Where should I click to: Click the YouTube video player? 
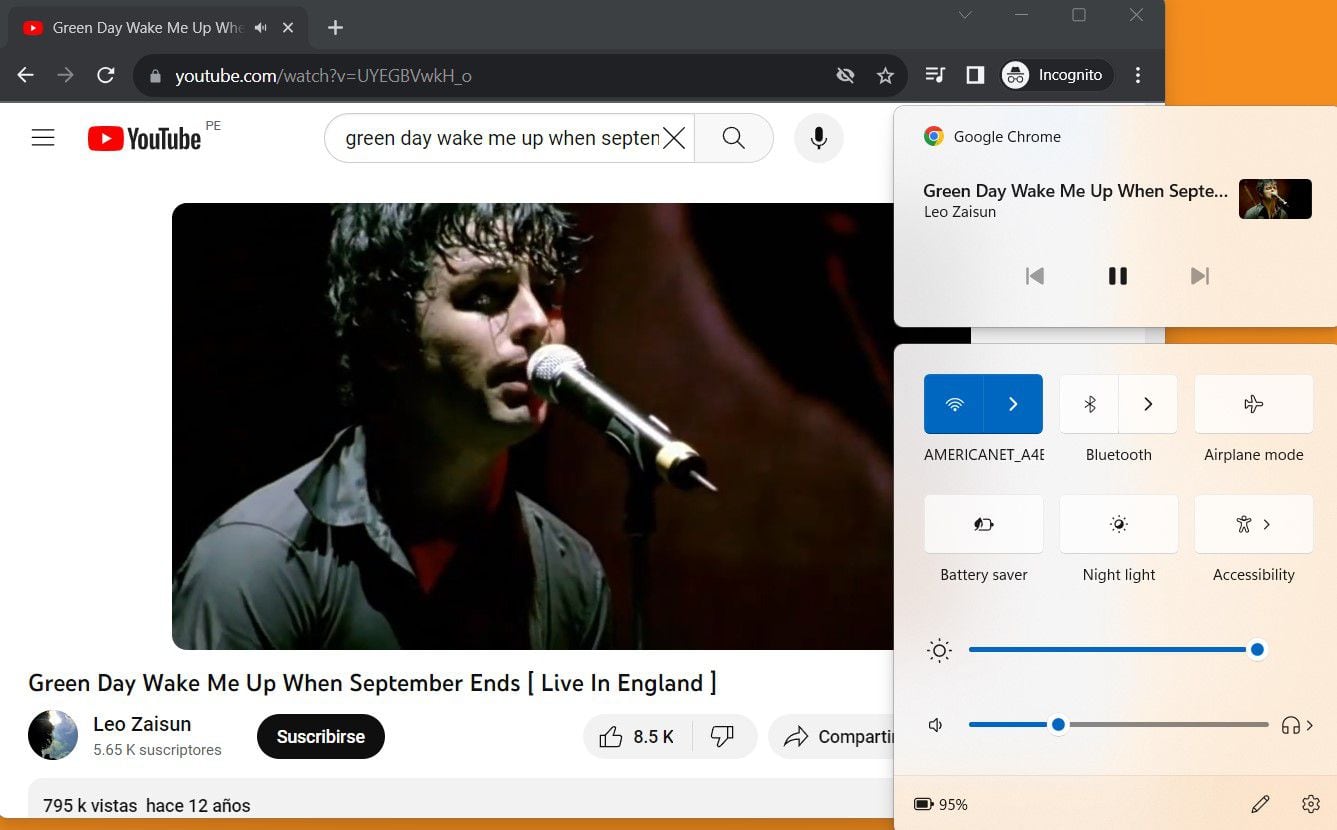(x=532, y=426)
